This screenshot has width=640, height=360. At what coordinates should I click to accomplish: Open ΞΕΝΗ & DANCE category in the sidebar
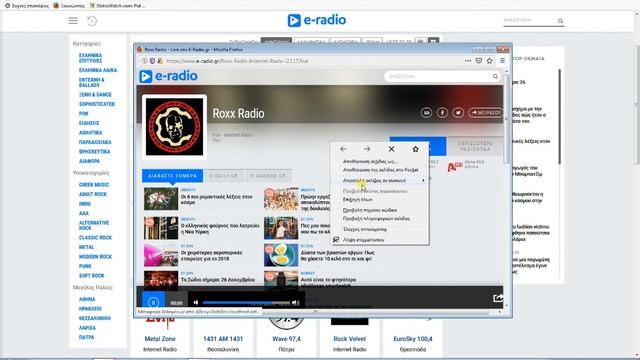(x=95, y=94)
